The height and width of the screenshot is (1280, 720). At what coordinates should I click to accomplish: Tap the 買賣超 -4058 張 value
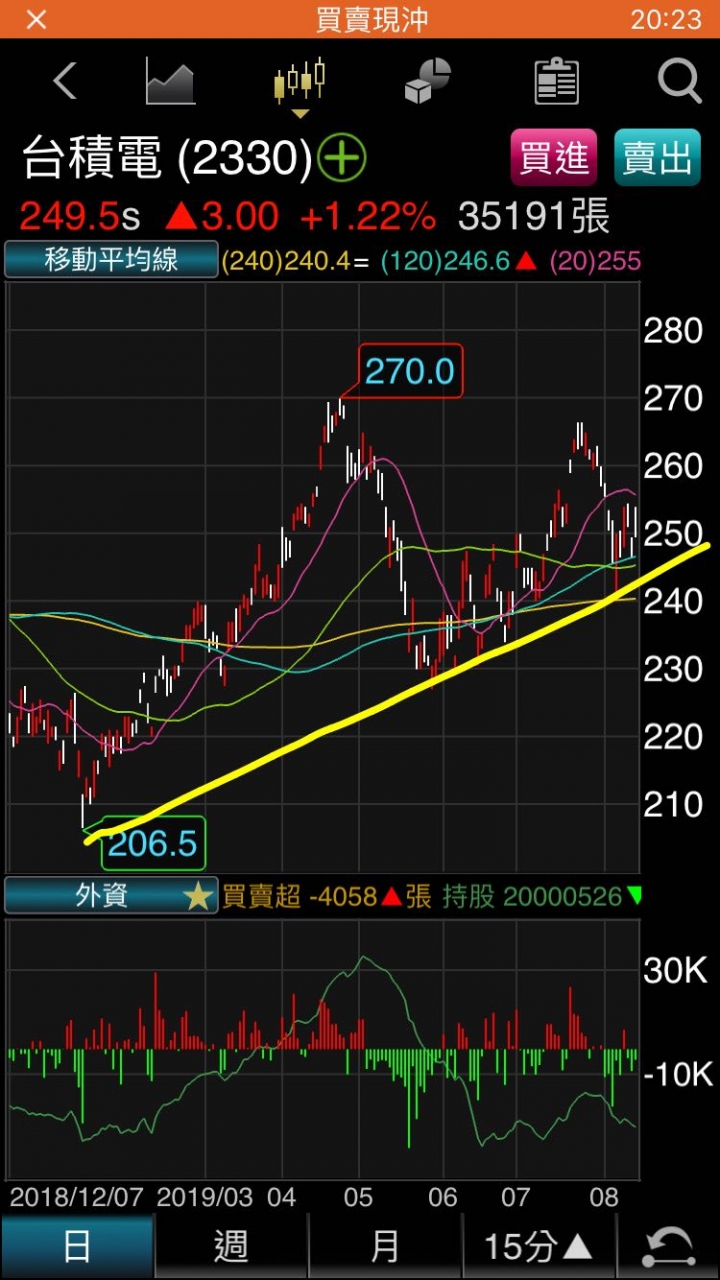(326, 896)
